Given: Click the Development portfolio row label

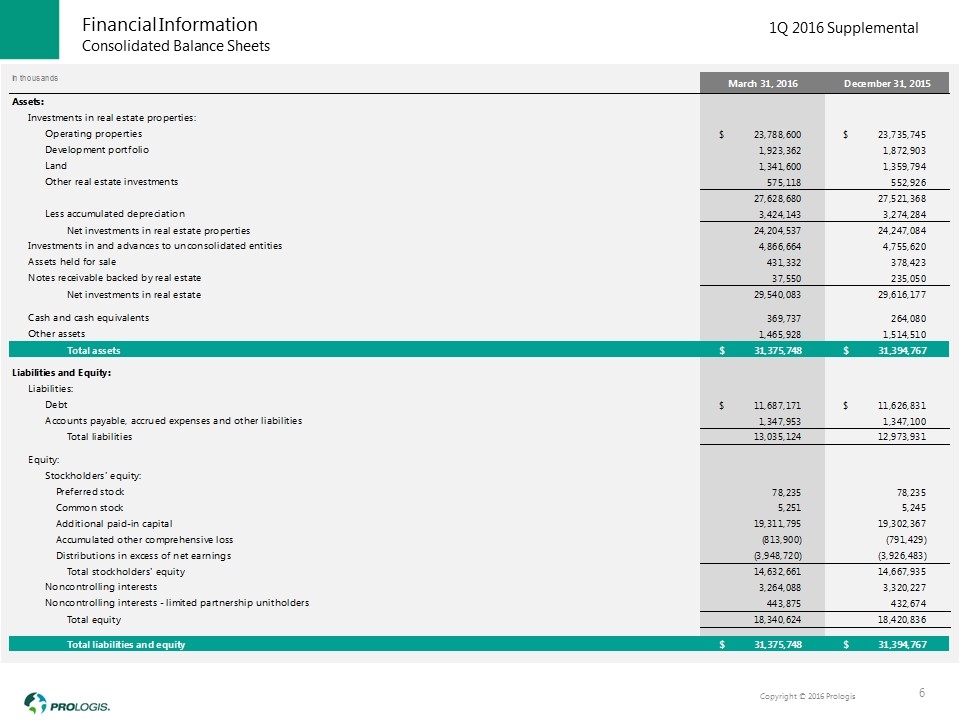Looking at the screenshot, I should (x=97, y=150).
